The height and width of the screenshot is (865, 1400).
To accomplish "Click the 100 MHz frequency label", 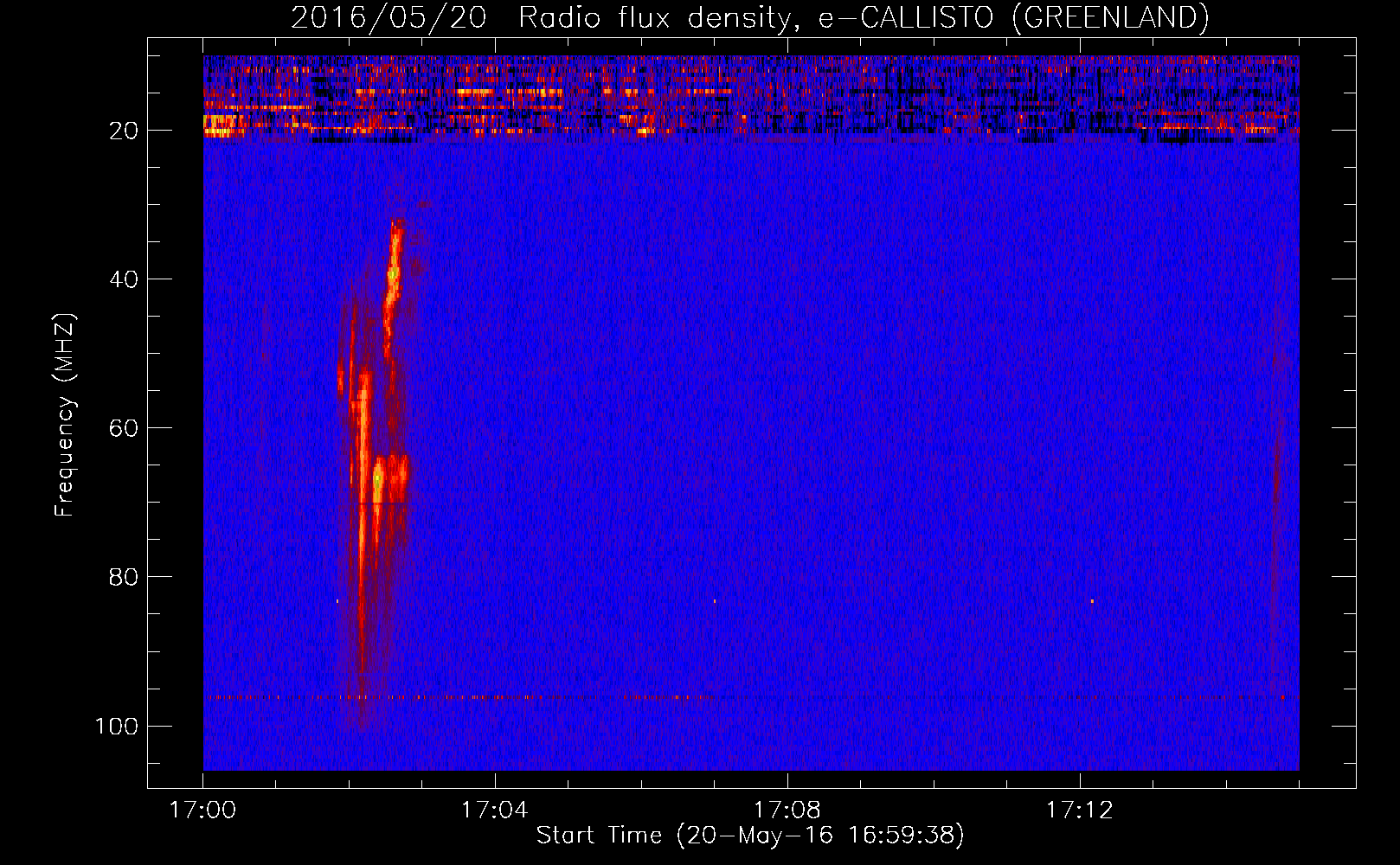I will (117, 726).
